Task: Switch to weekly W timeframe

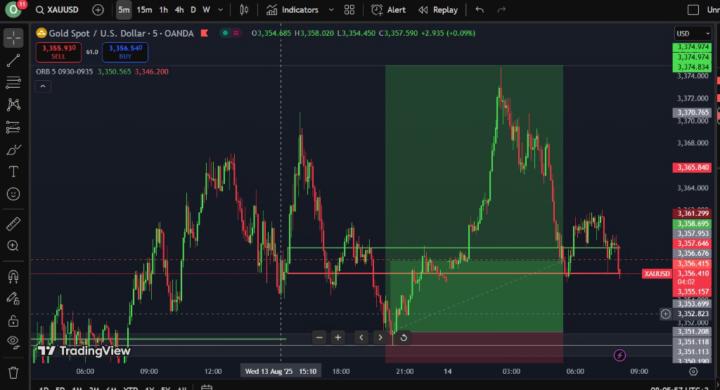Action: [207, 10]
